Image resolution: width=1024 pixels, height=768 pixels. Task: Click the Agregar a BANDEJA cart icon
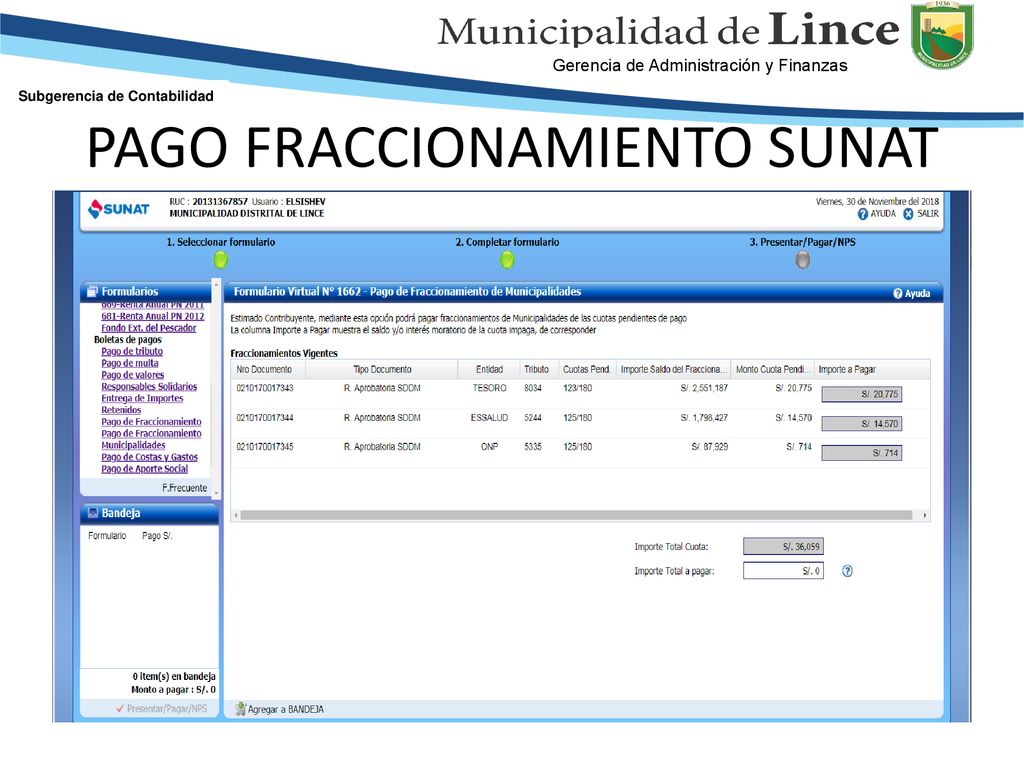[x=240, y=709]
